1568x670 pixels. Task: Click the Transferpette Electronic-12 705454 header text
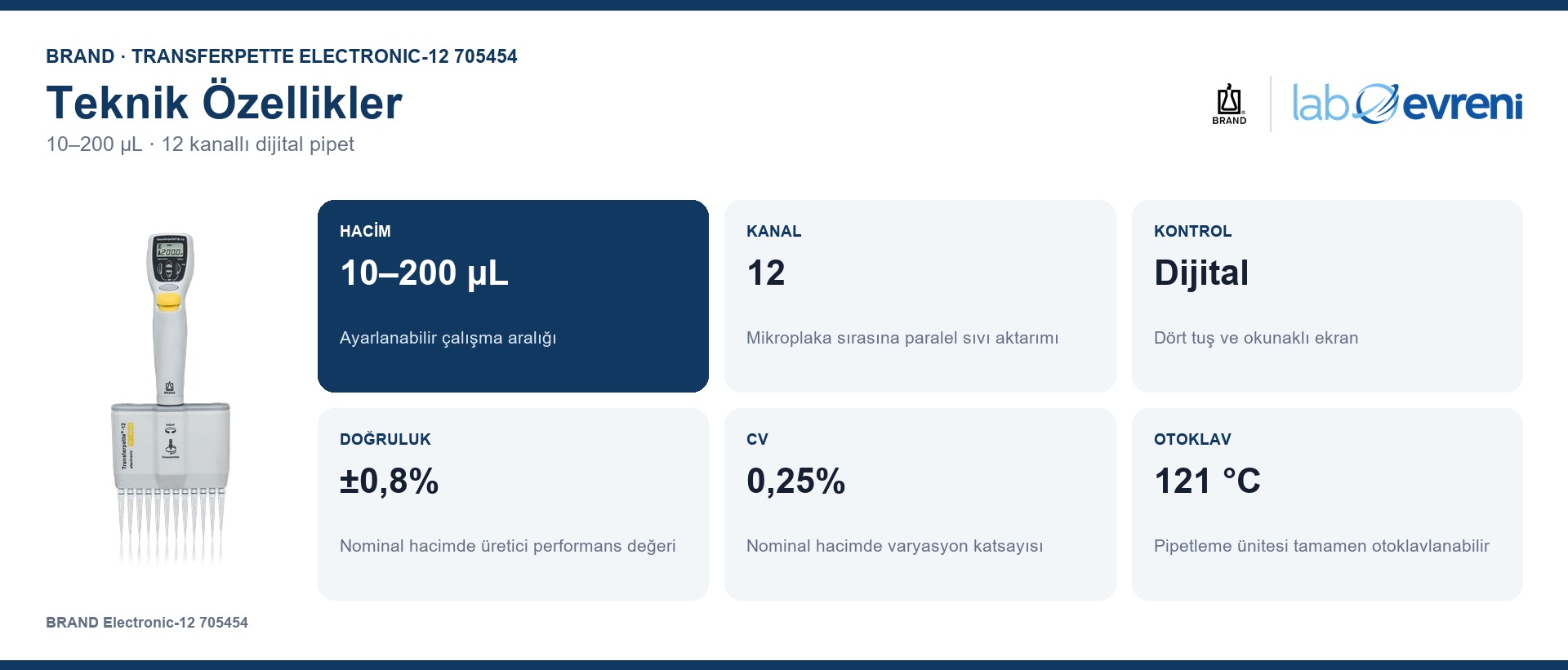(x=324, y=56)
